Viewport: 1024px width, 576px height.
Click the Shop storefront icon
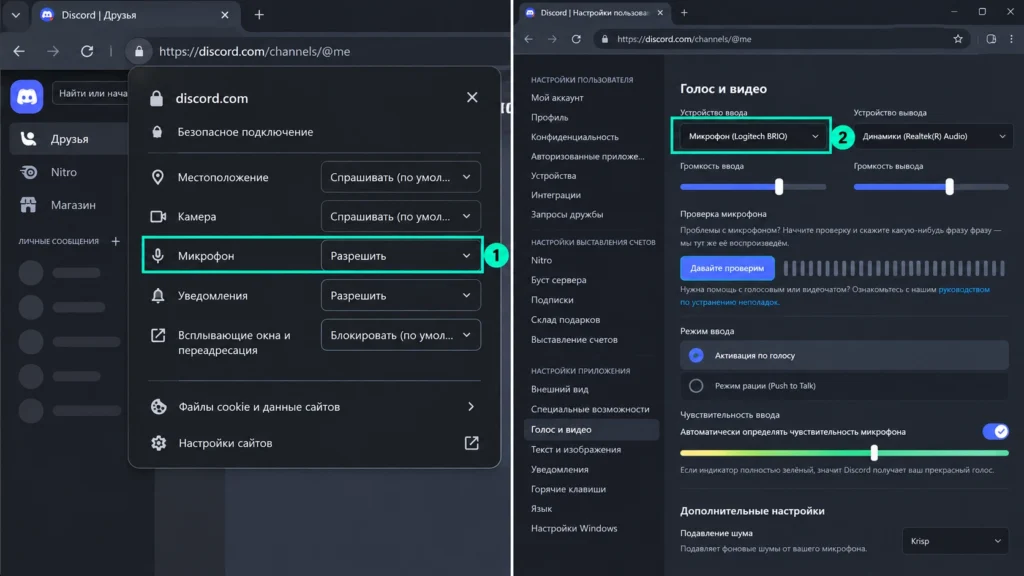(29, 204)
